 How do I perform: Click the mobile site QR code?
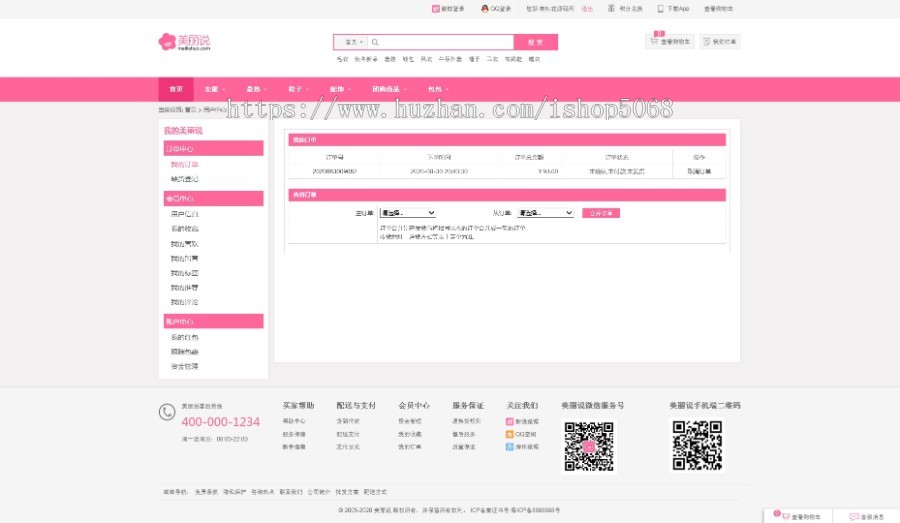coord(697,445)
